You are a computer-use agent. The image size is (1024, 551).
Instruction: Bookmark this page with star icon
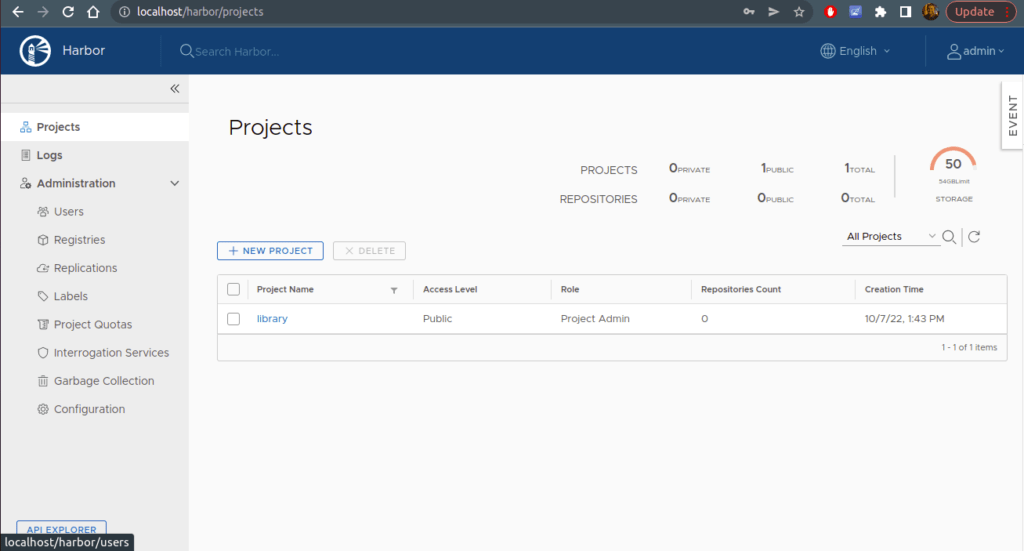(799, 12)
